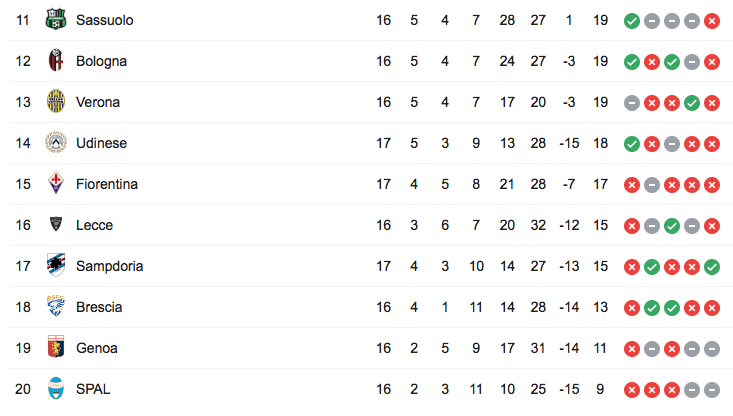
Task: Click Verona's first grey draw form icon
Action: pos(631,103)
